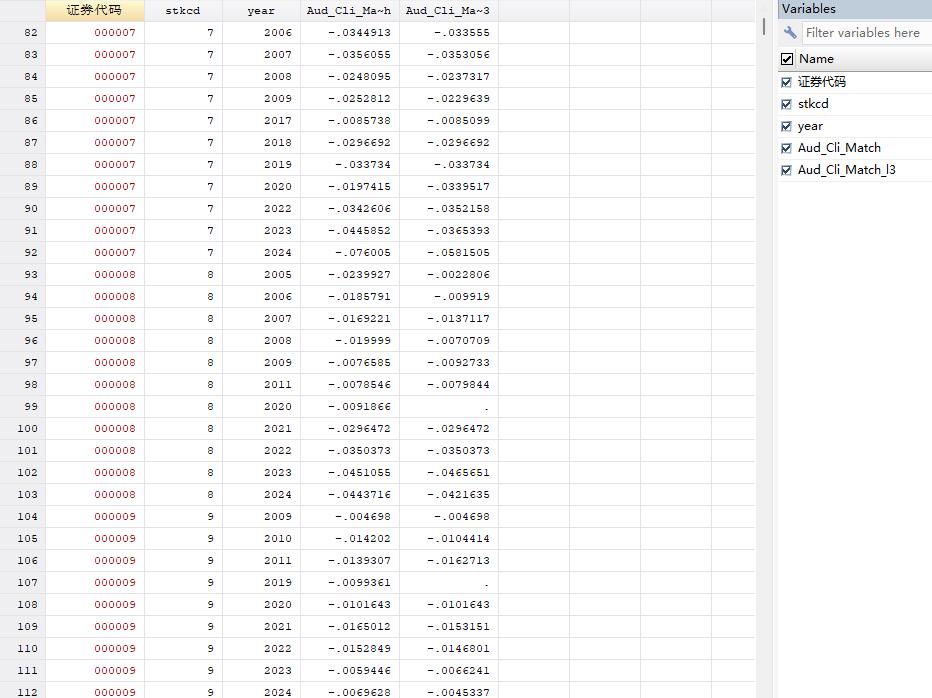Click value -.0197415 in row 89
Viewport: 932px width, 698px height.
[350, 187]
